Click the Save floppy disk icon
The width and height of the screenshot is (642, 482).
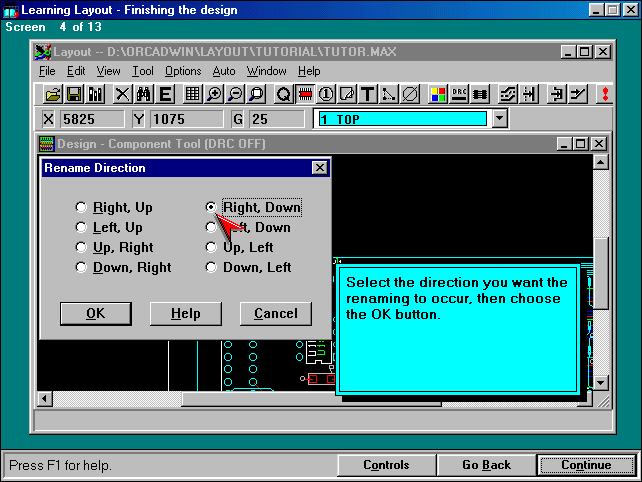(x=74, y=94)
